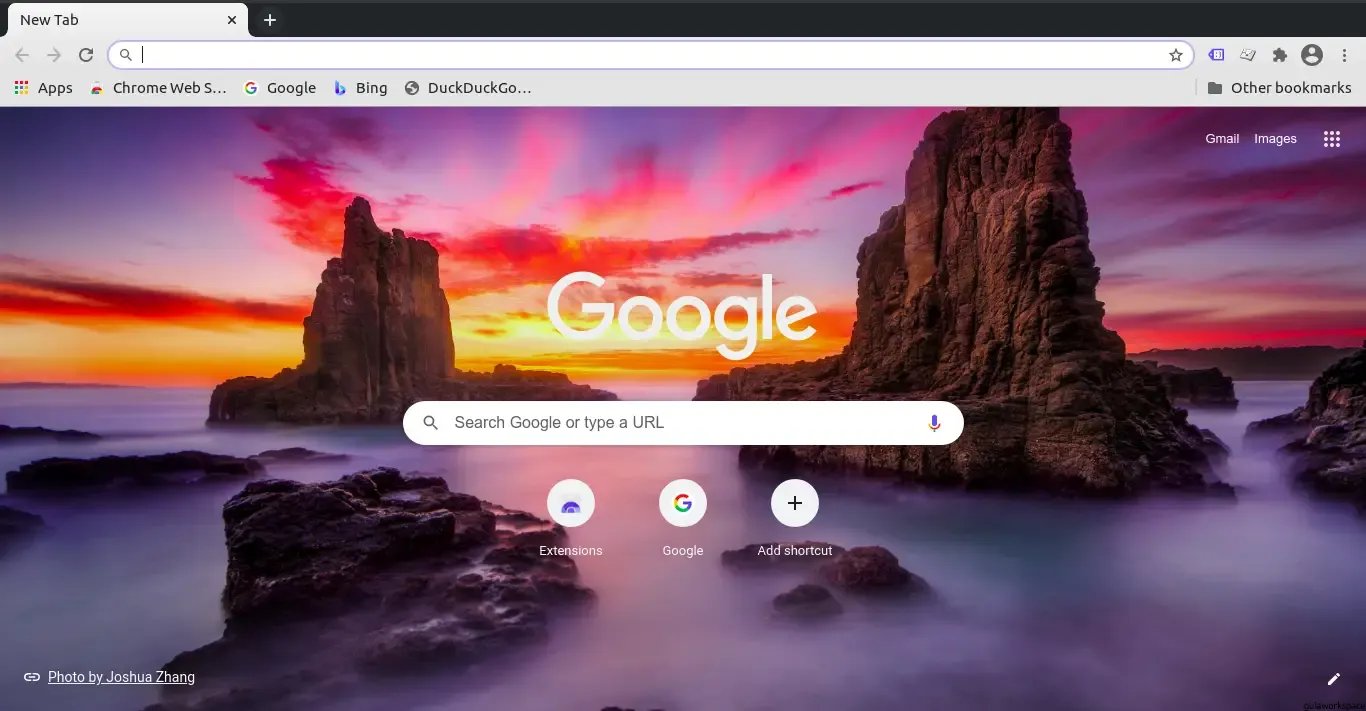Bookmark this page with the star icon

coord(1176,55)
